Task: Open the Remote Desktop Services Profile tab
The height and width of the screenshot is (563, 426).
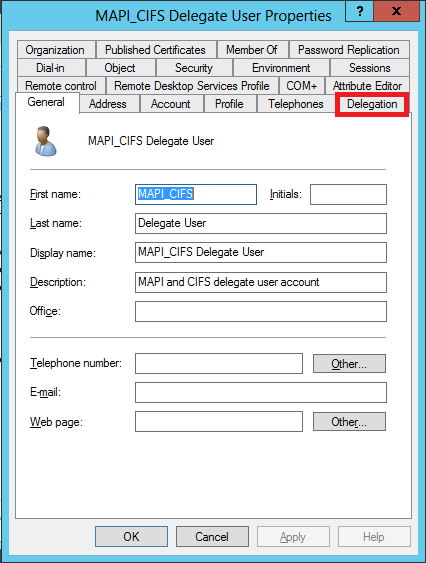Action: click(x=192, y=86)
